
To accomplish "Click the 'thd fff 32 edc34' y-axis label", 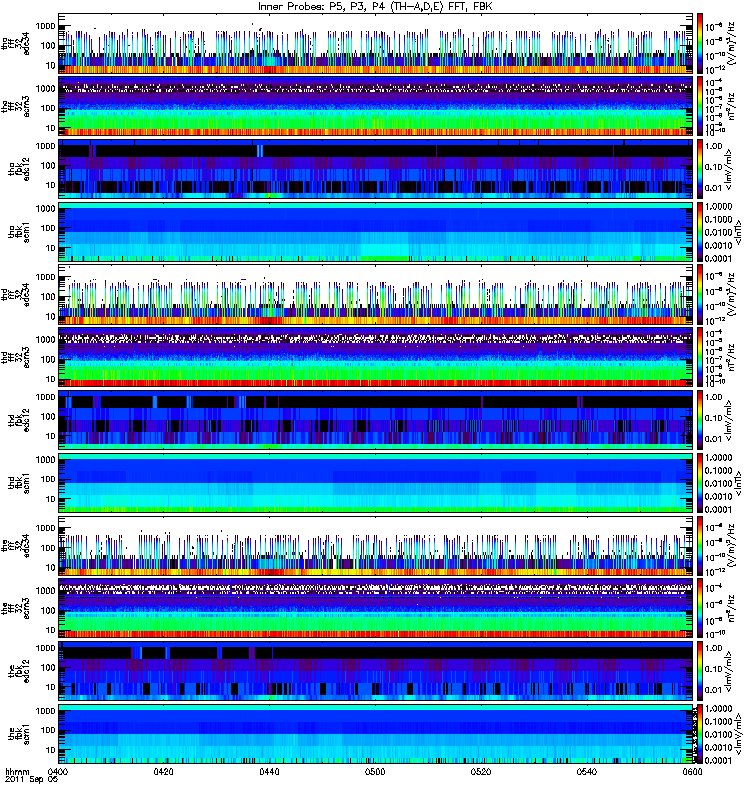I will point(16,295).
